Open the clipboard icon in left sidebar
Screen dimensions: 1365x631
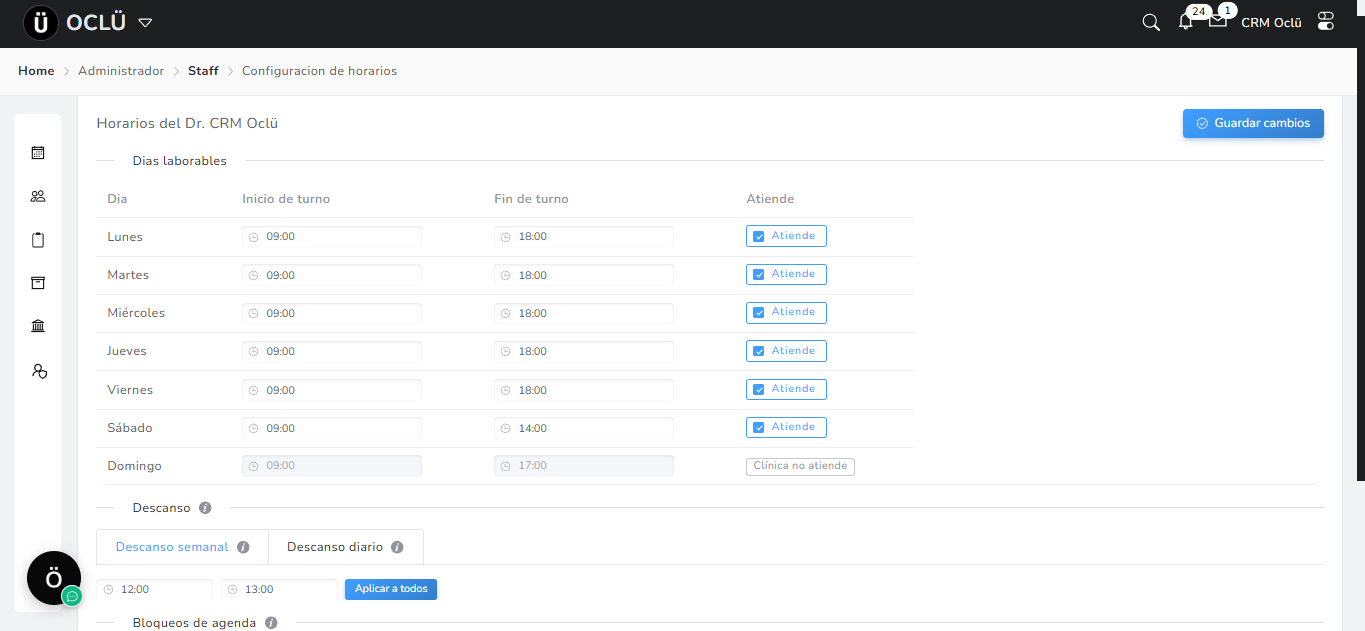coord(38,240)
